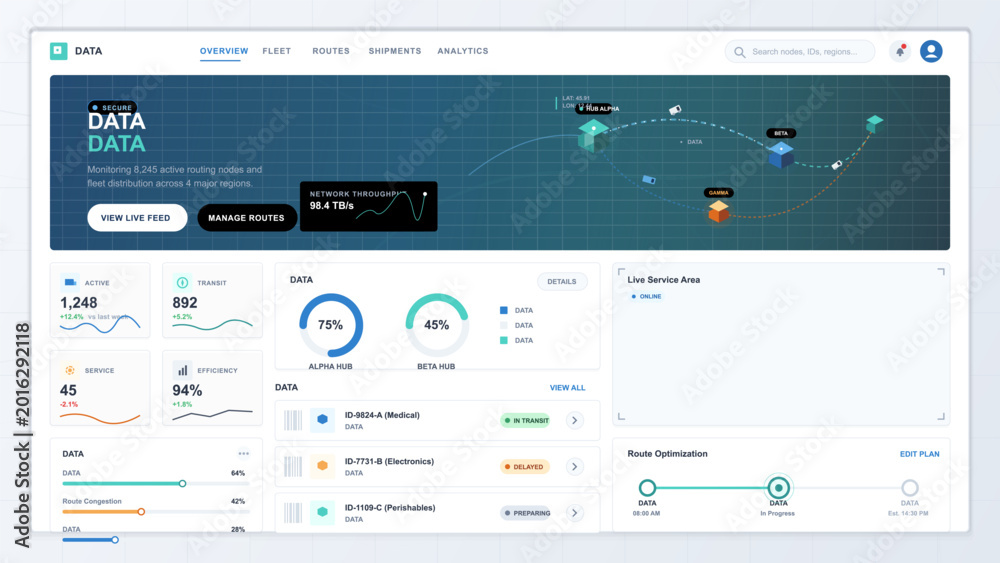Image resolution: width=1000 pixels, height=563 pixels.
Task: Select the Est. 14:30 PM timeline node
Action: click(909, 488)
